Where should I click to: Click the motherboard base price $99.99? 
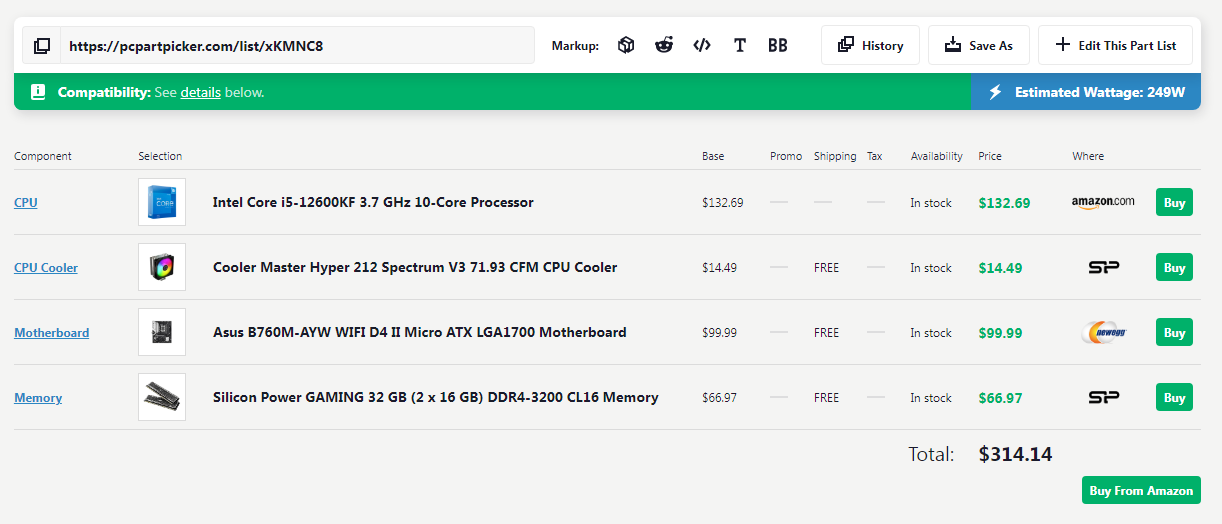click(719, 333)
